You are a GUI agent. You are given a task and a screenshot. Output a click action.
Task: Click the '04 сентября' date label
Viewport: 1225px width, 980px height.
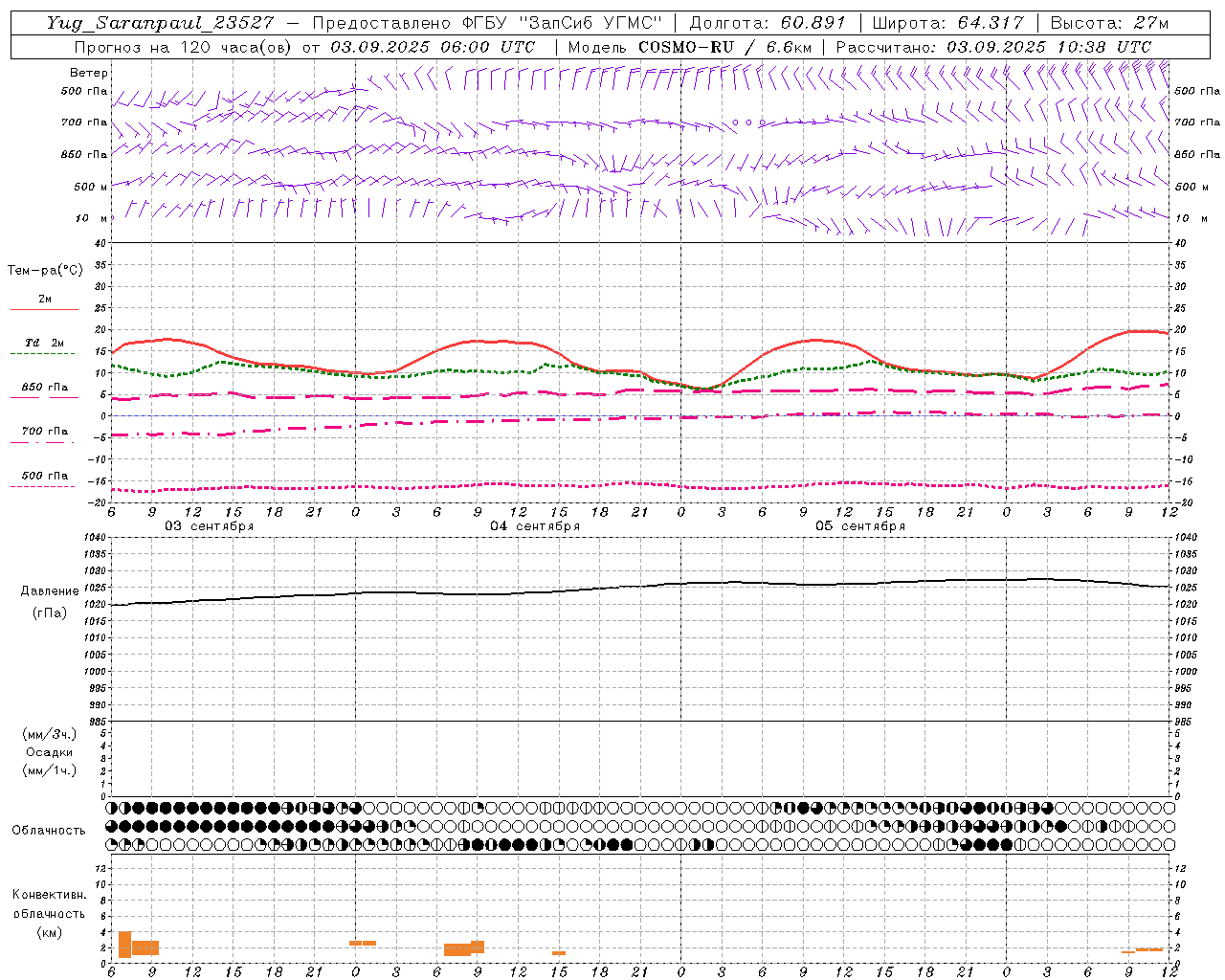[535, 526]
